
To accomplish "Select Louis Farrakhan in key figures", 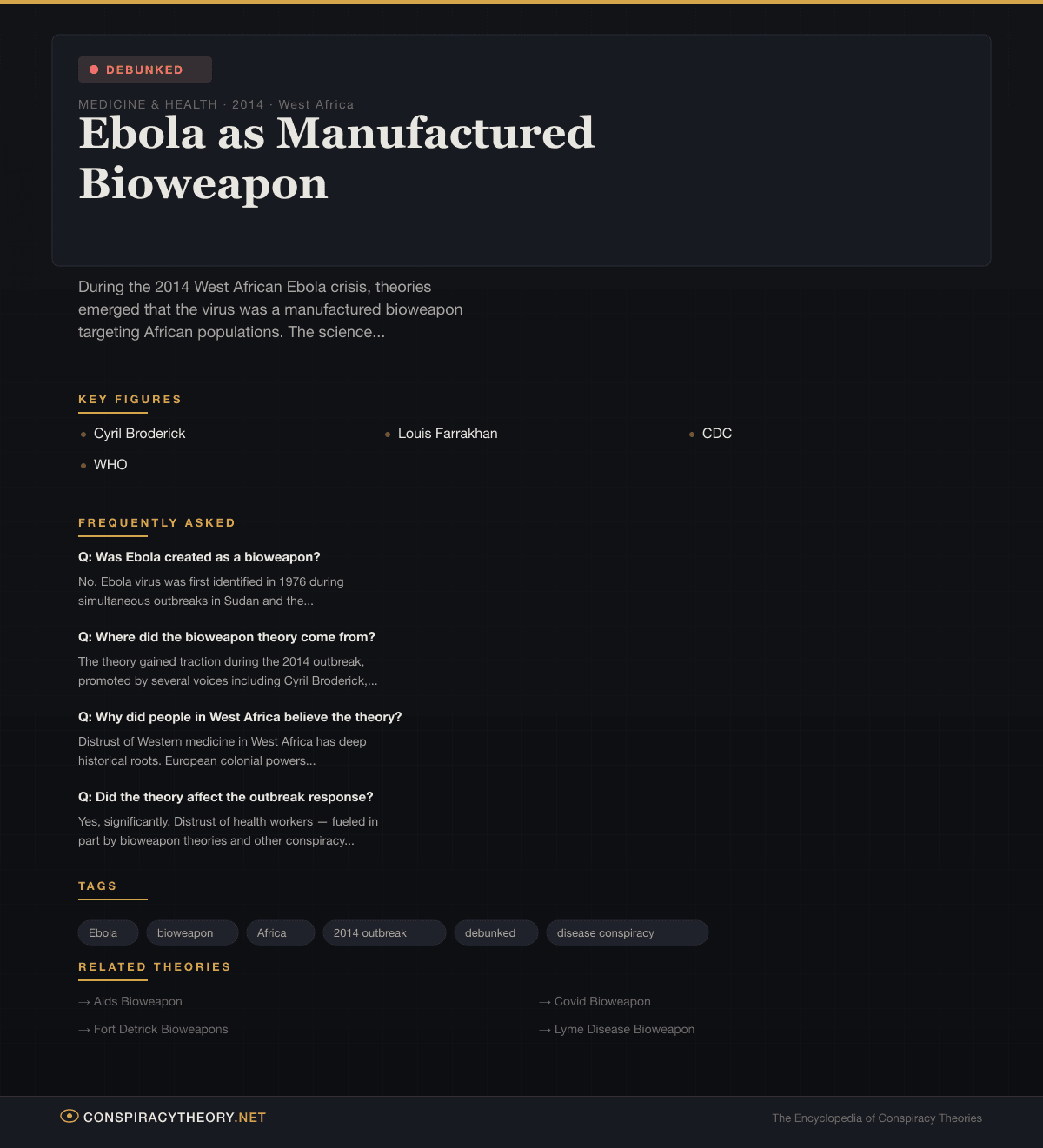I will tap(448, 434).
